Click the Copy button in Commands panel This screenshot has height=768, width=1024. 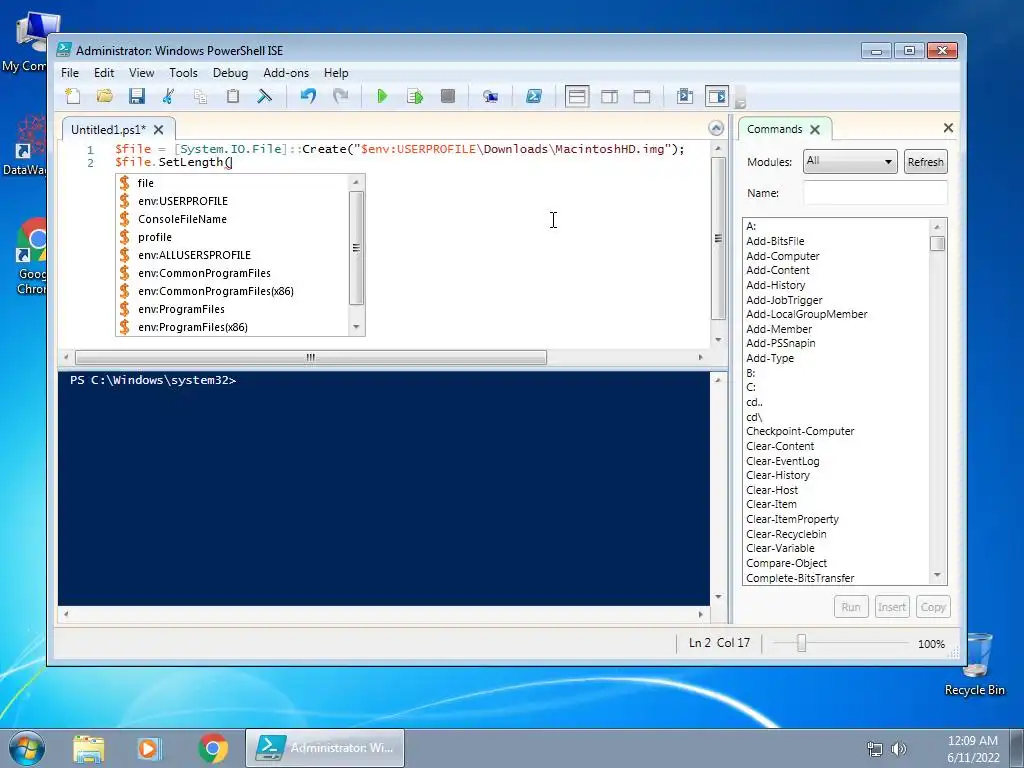coord(933,607)
